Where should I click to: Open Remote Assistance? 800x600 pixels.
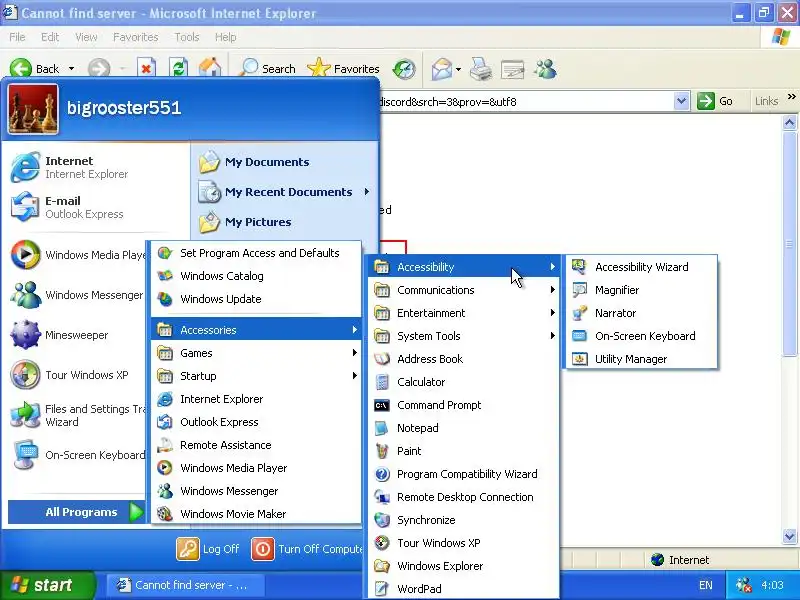[256, 445]
